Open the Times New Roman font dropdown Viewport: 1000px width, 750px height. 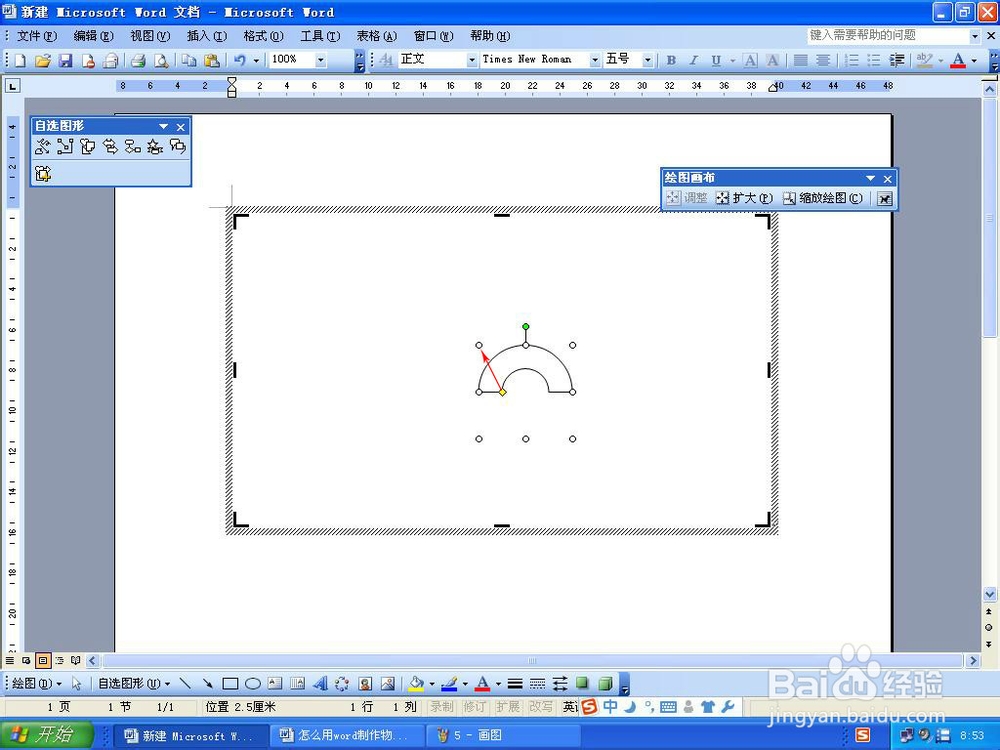(595, 60)
